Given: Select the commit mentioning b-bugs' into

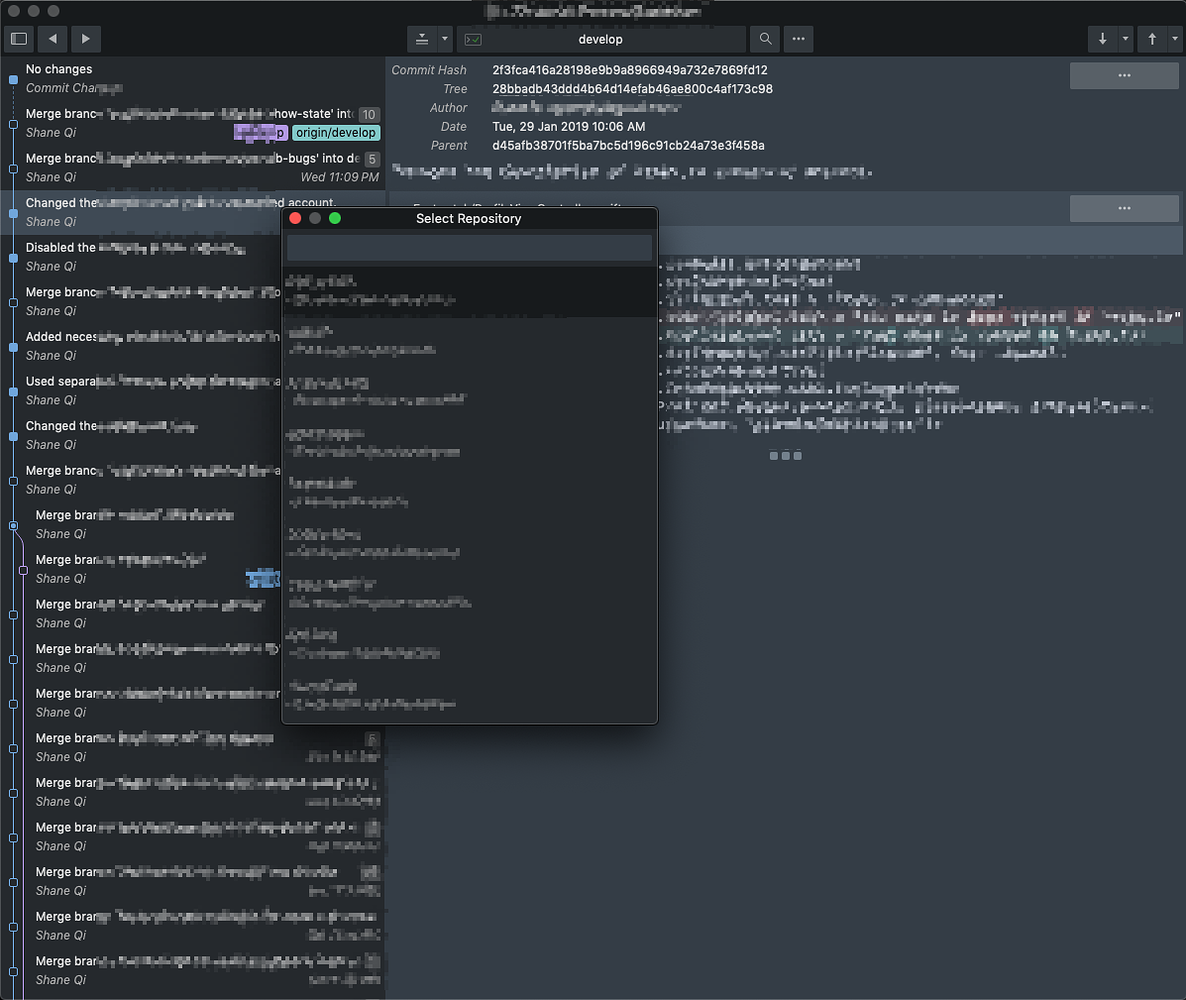Looking at the screenshot, I should [193, 168].
